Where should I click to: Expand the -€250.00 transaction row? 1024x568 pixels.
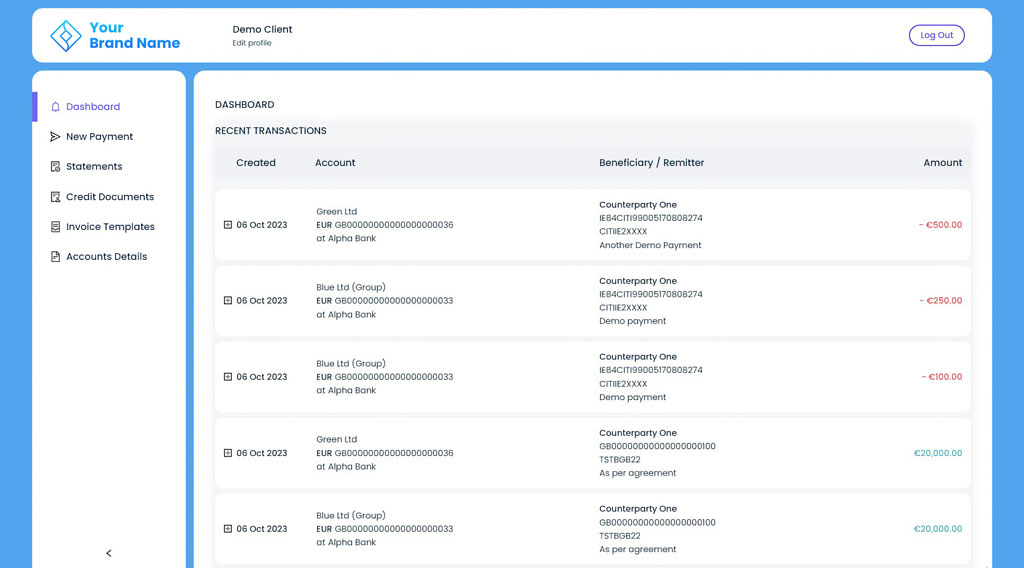coord(228,301)
